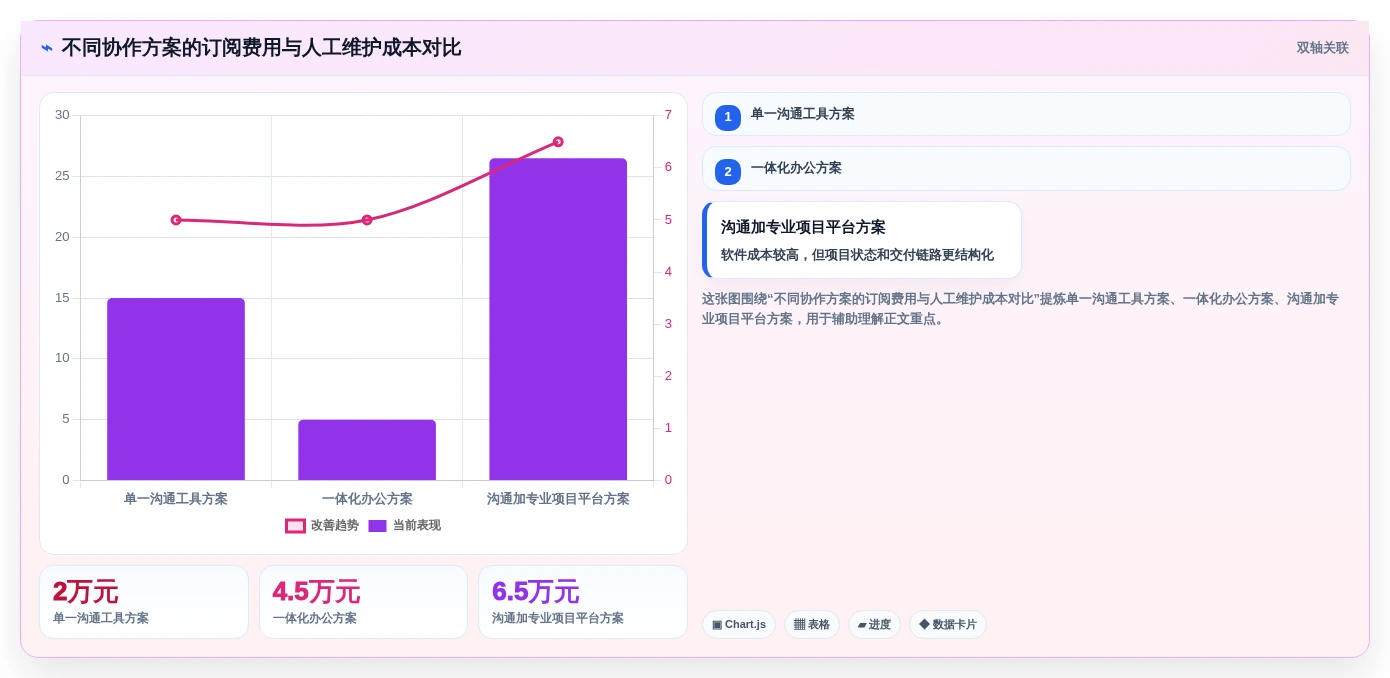This screenshot has height=678, width=1390.
Task: Click the trend line point above 一体化办公方案
Action: pos(367,220)
